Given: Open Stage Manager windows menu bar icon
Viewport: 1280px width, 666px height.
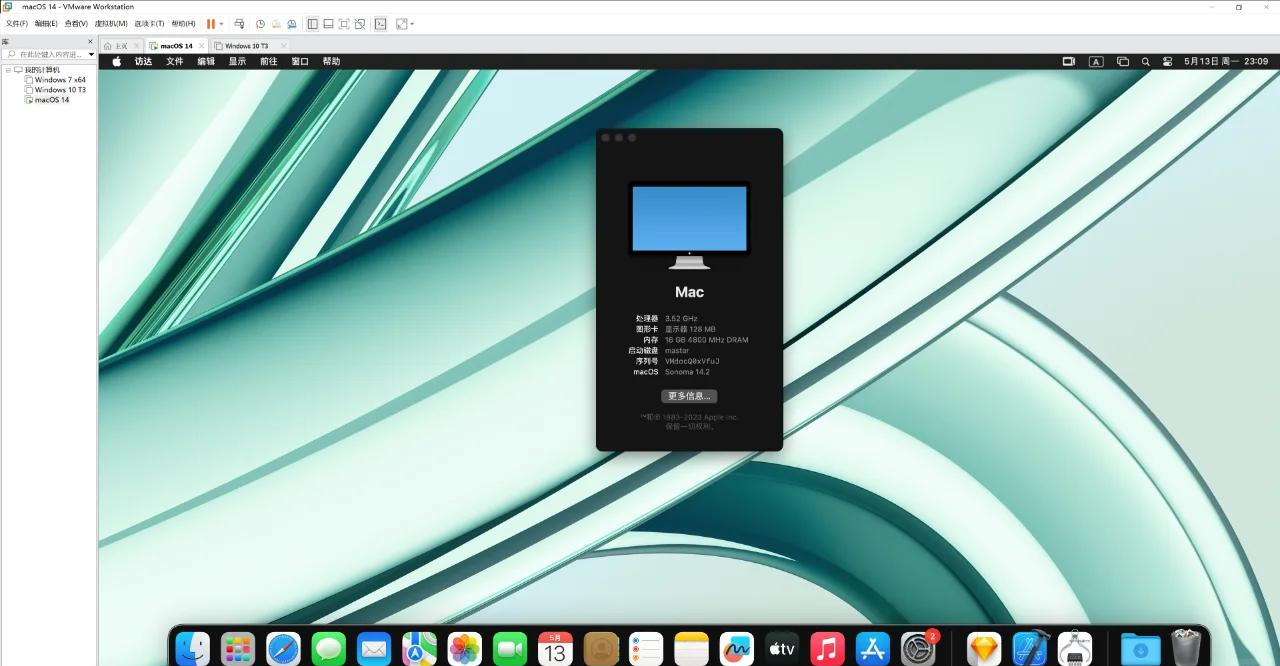Looking at the screenshot, I should coord(1122,61).
